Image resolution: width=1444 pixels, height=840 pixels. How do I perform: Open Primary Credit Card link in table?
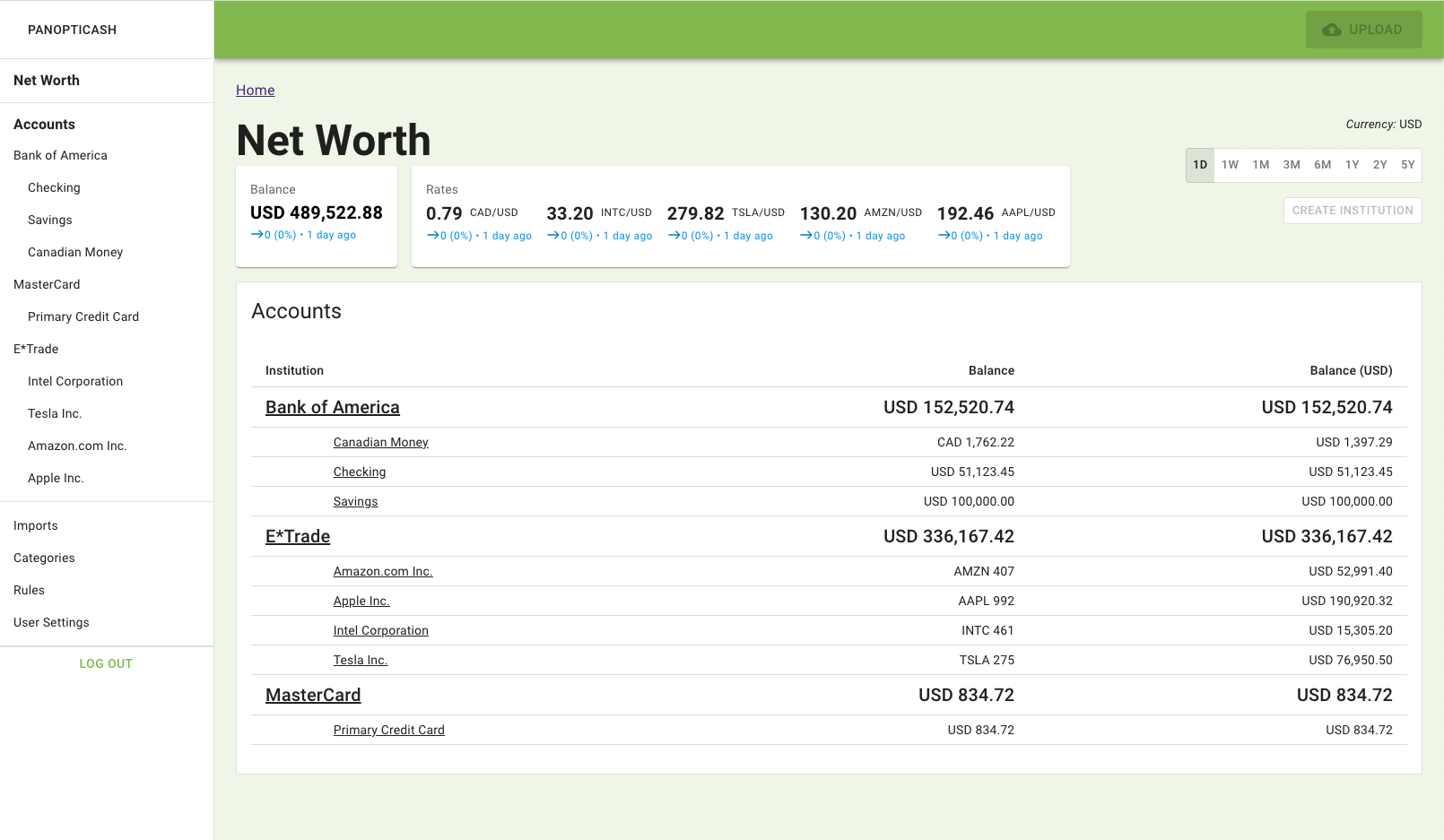[389, 730]
